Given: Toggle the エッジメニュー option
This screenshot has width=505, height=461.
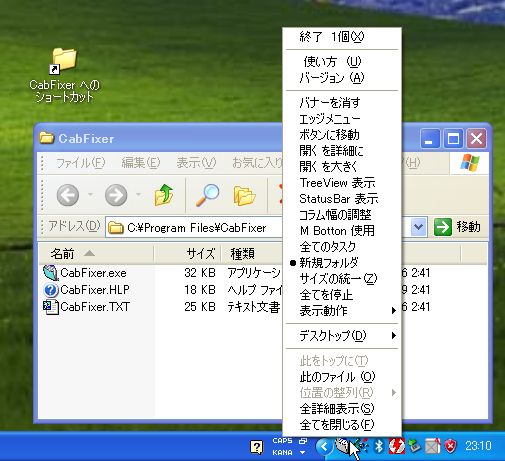Looking at the screenshot, I should [x=342, y=119].
